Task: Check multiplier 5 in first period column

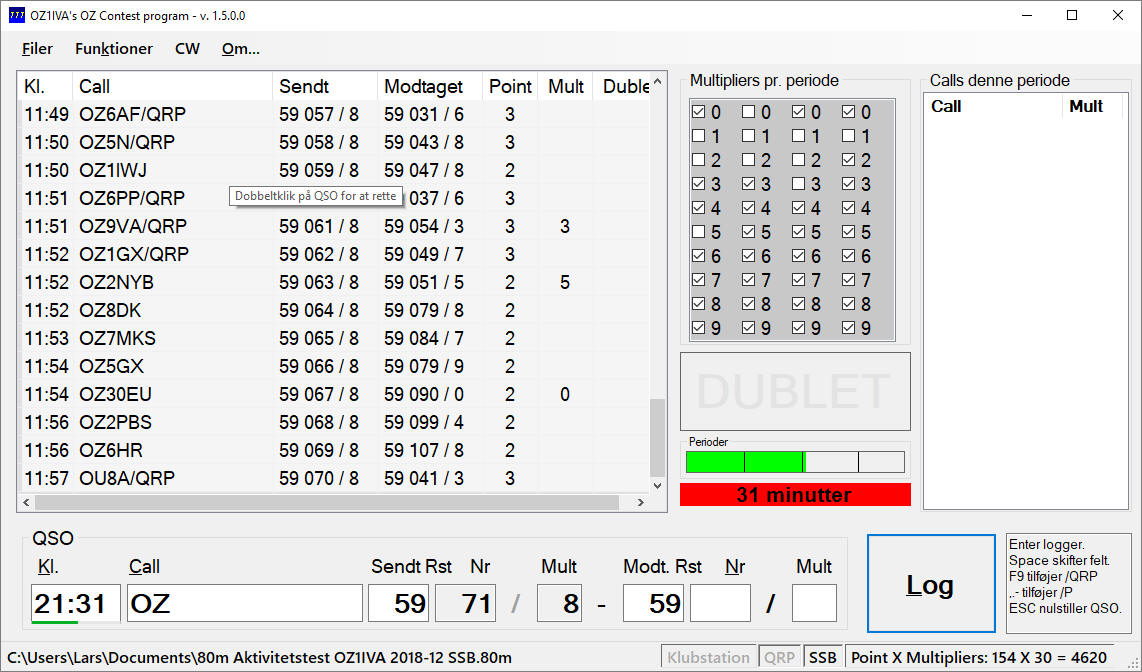Action: (x=698, y=232)
